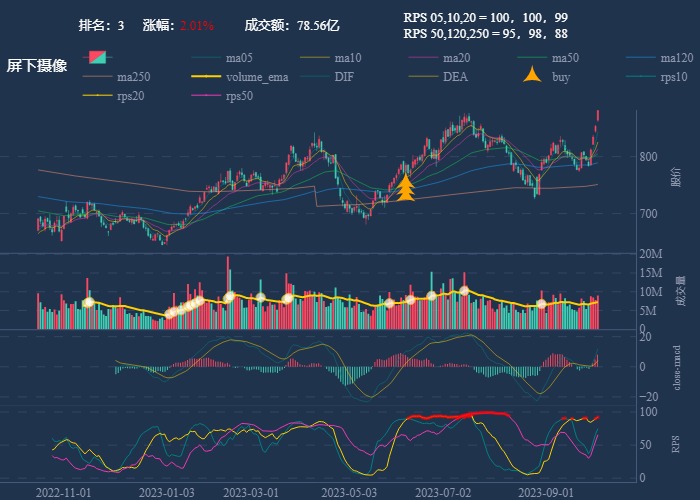Image resolution: width=700 pixels, height=500 pixels.
Task: Click the yellow volume_ema legend line icon
Action: 206,77
